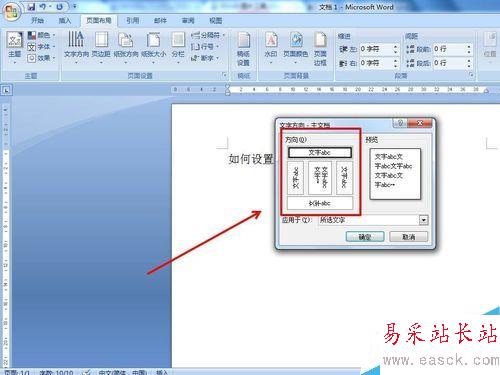The image size is (500, 375).
Task: Click the 字数 10/10 word count
Action: point(56,372)
